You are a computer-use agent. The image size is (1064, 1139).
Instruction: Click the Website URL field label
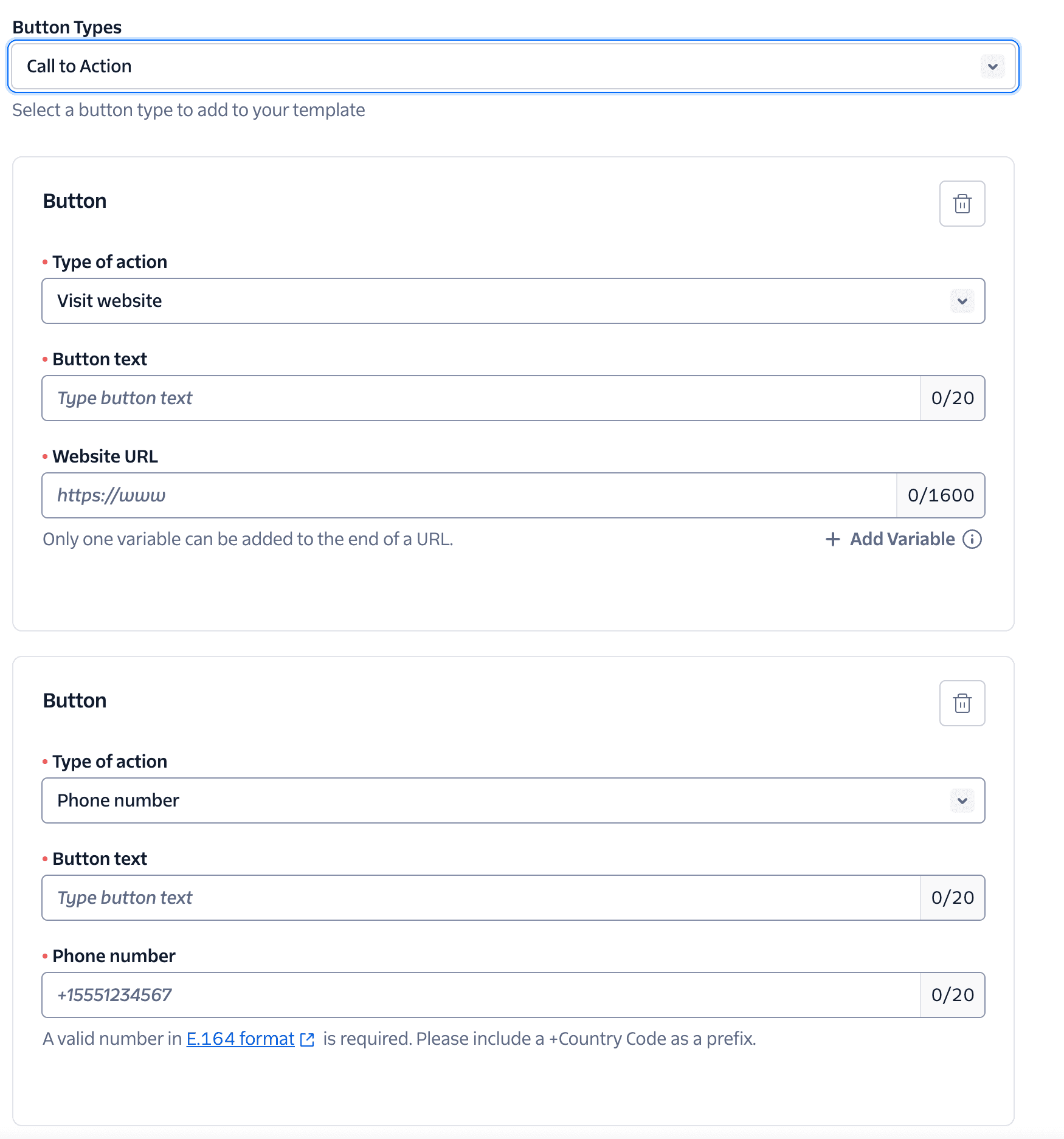(x=105, y=456)
